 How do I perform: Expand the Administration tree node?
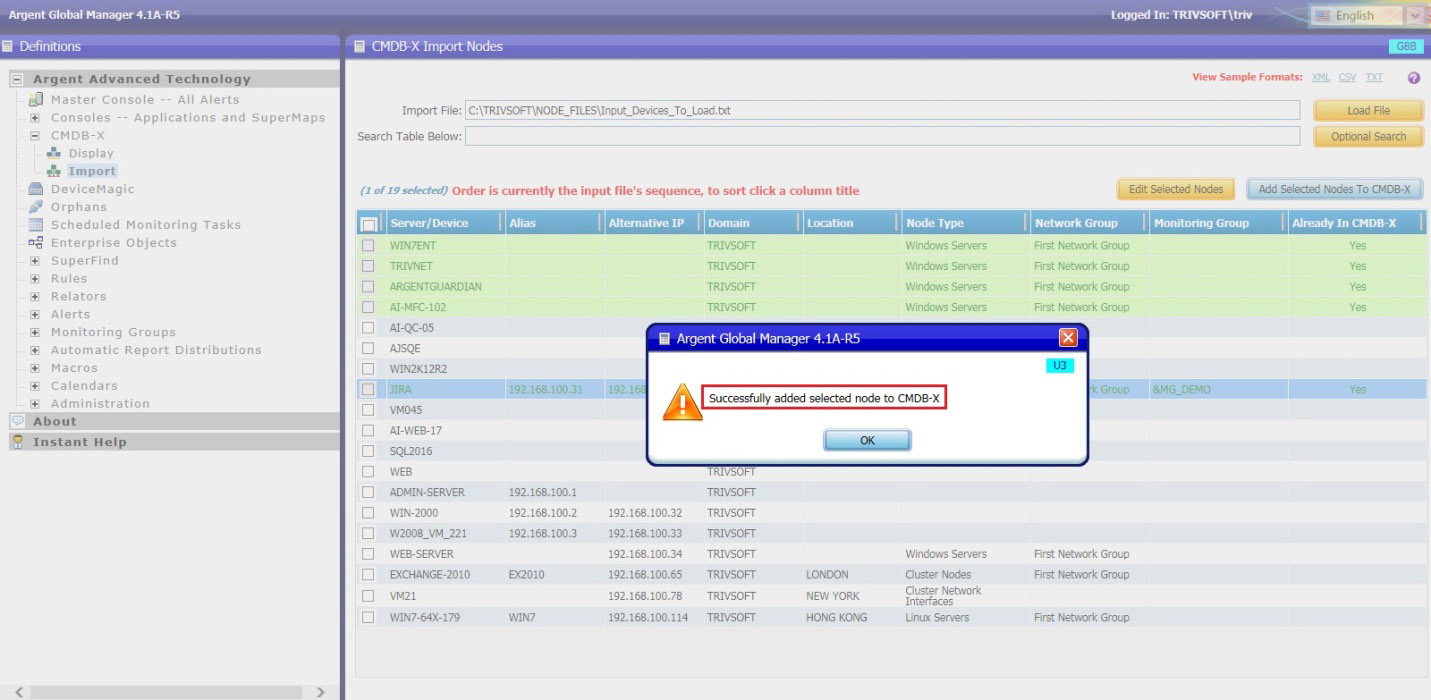[x=35, y=404]
